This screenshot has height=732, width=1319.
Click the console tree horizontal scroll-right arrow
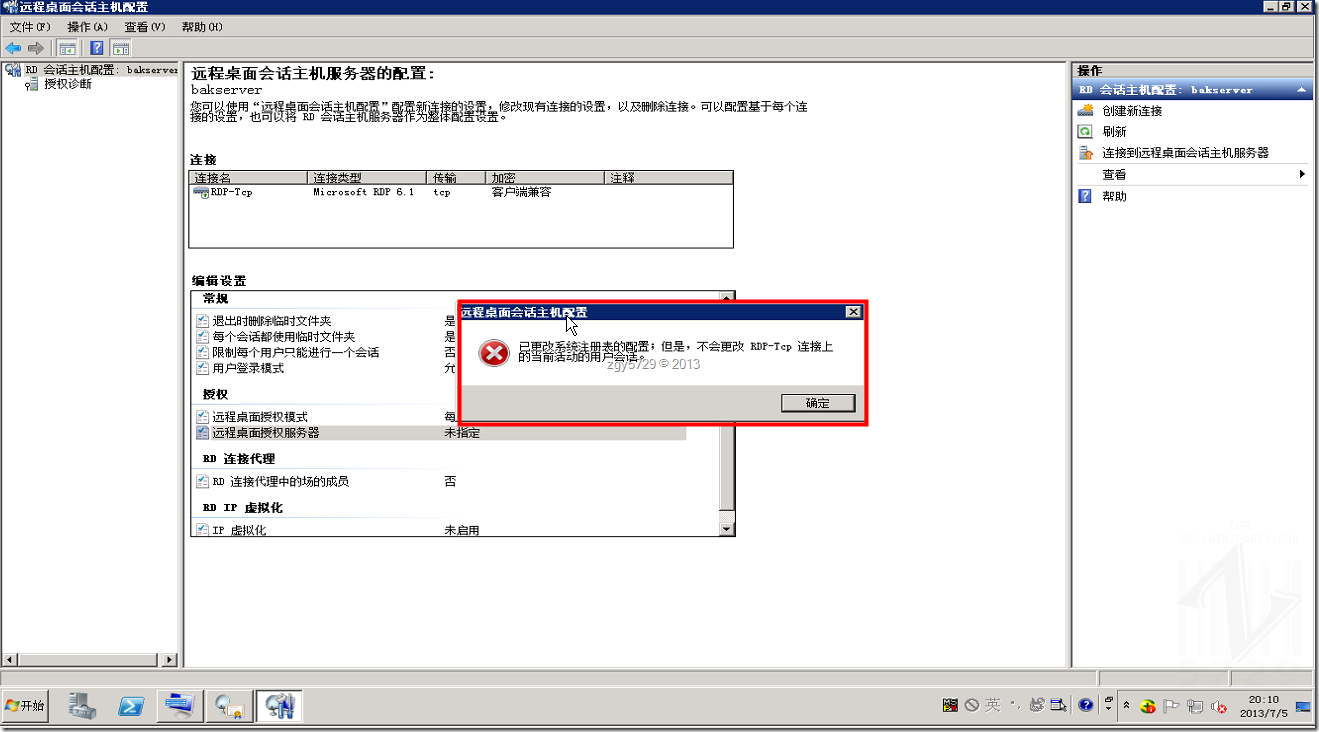pos(170,660)
